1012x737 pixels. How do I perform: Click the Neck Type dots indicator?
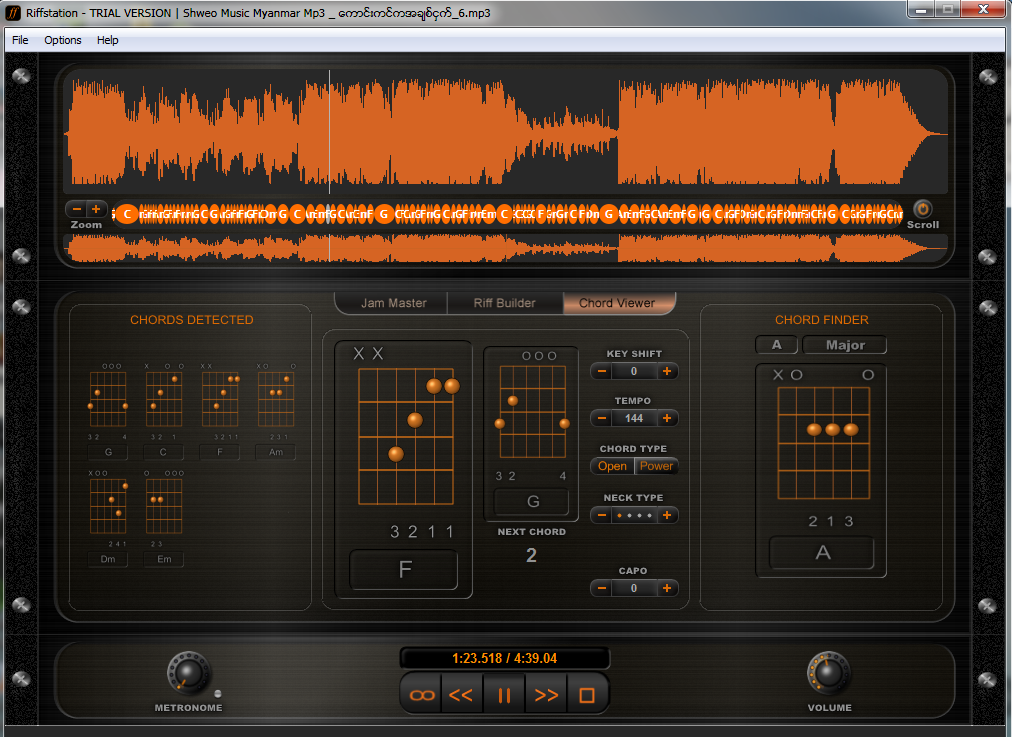(x=634, y=515)
